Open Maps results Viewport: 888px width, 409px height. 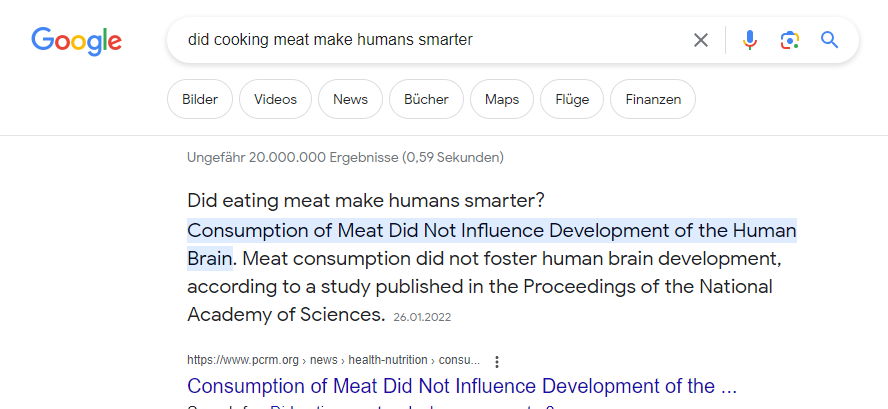point(502,99)
